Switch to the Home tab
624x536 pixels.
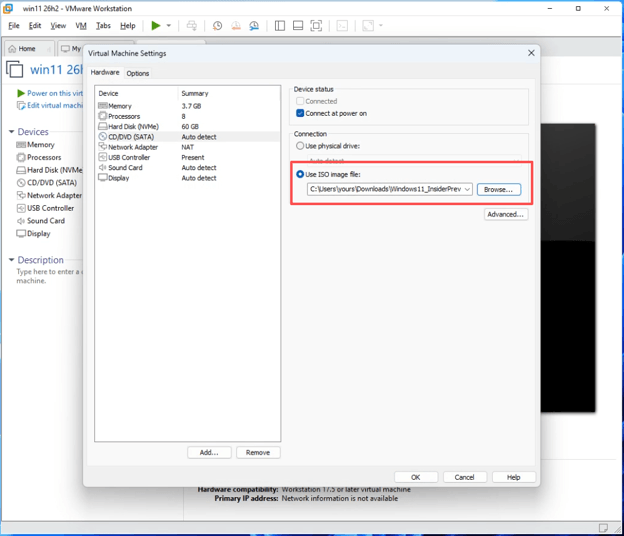tap(27, 49)
